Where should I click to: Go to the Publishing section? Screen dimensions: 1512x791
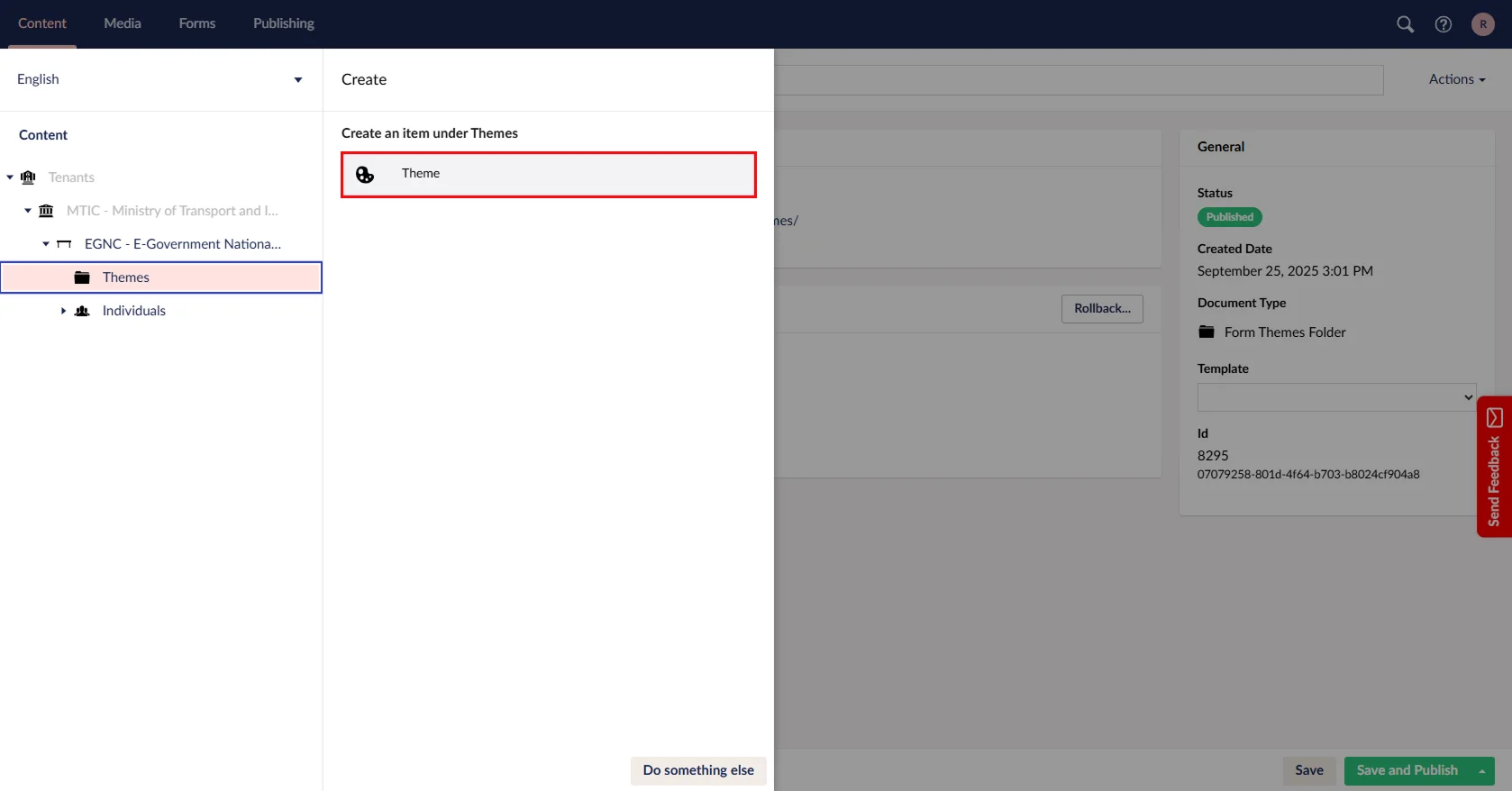pos(283,23)
